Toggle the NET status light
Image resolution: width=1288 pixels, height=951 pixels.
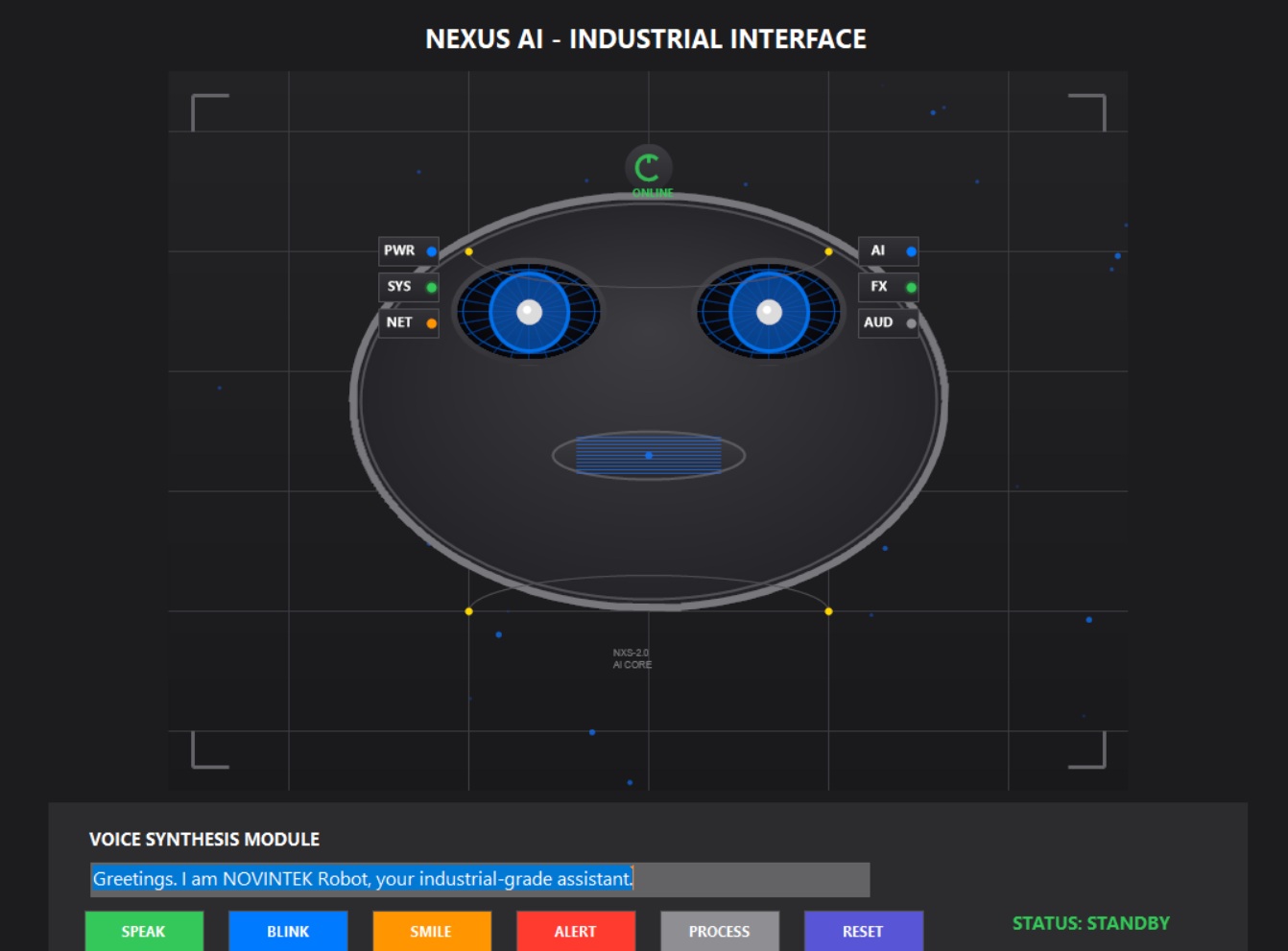click(x=431, y=322)
